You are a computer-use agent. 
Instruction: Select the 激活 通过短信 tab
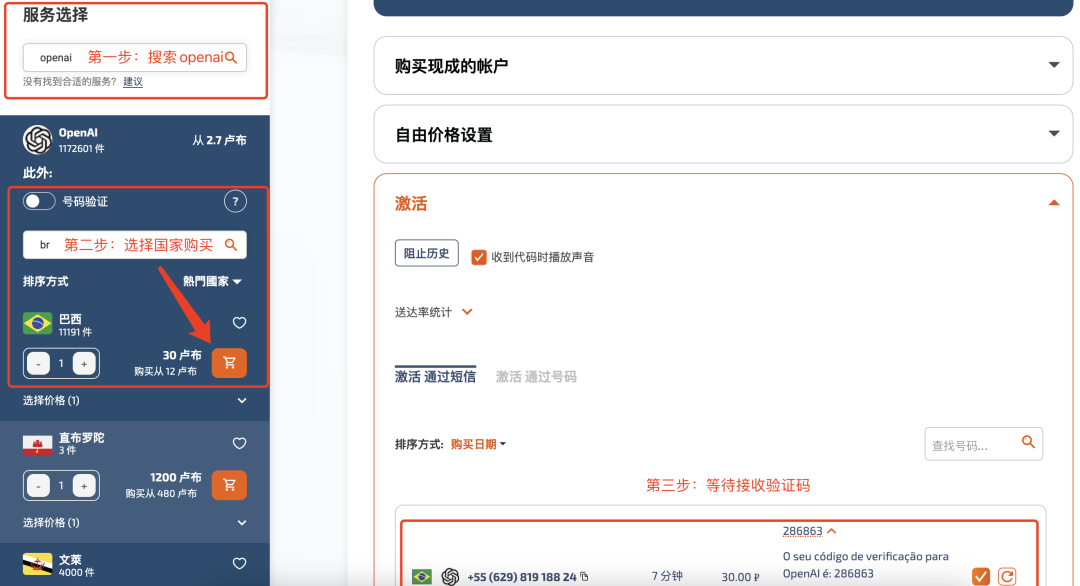[x=435, y=377]
